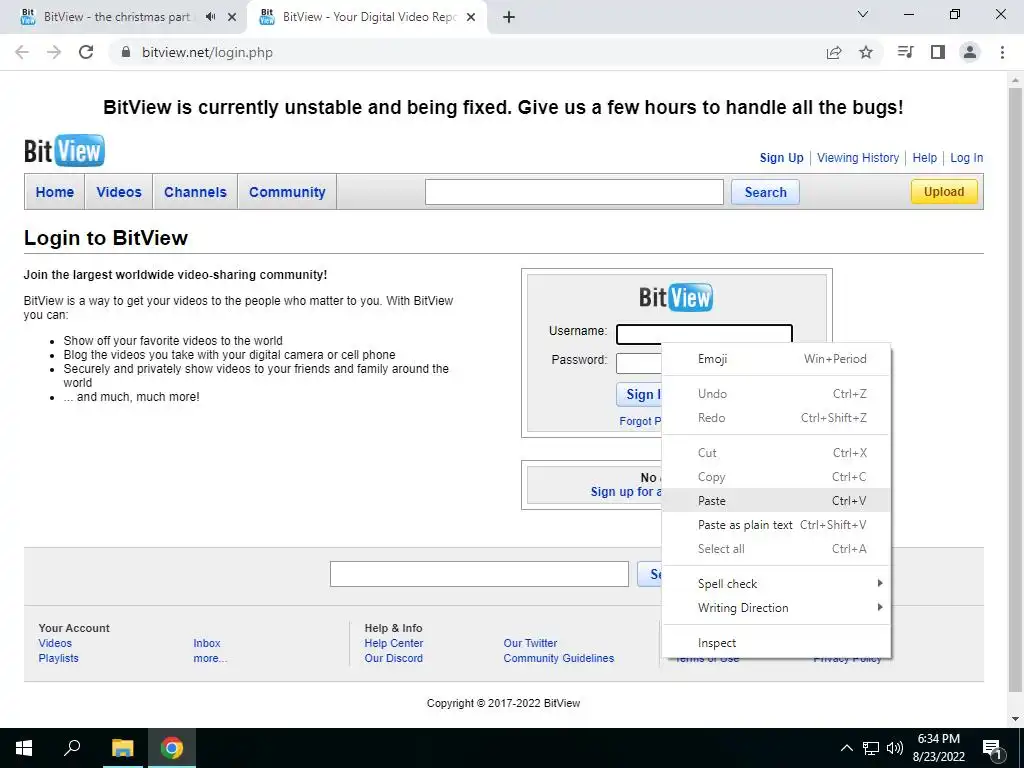1024x768 pixels.
Task: Open the Chrome profile avatar
Action: pyautogui.click(x=970, y=52)
